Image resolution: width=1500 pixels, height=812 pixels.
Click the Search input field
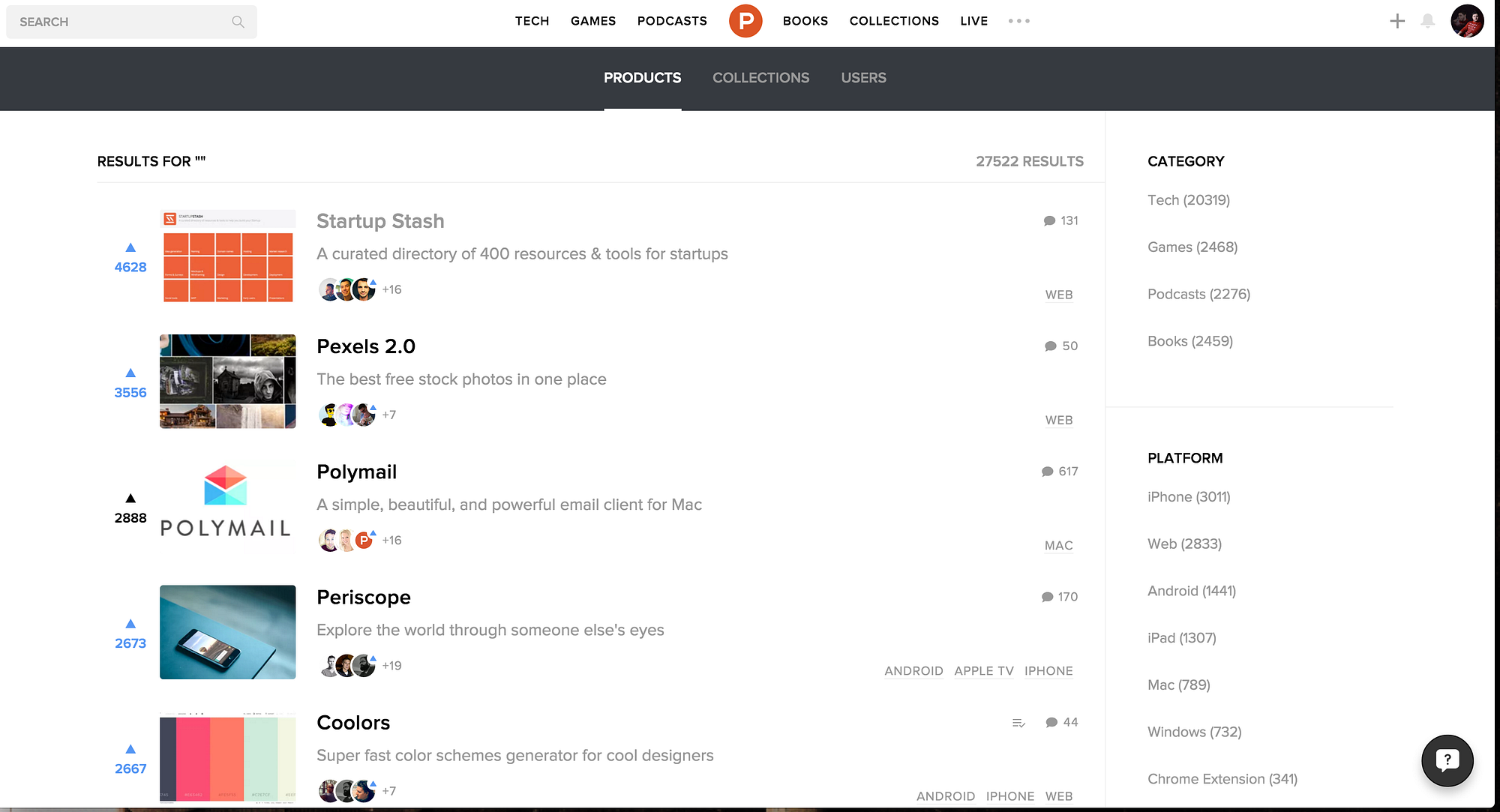(120, 22)
